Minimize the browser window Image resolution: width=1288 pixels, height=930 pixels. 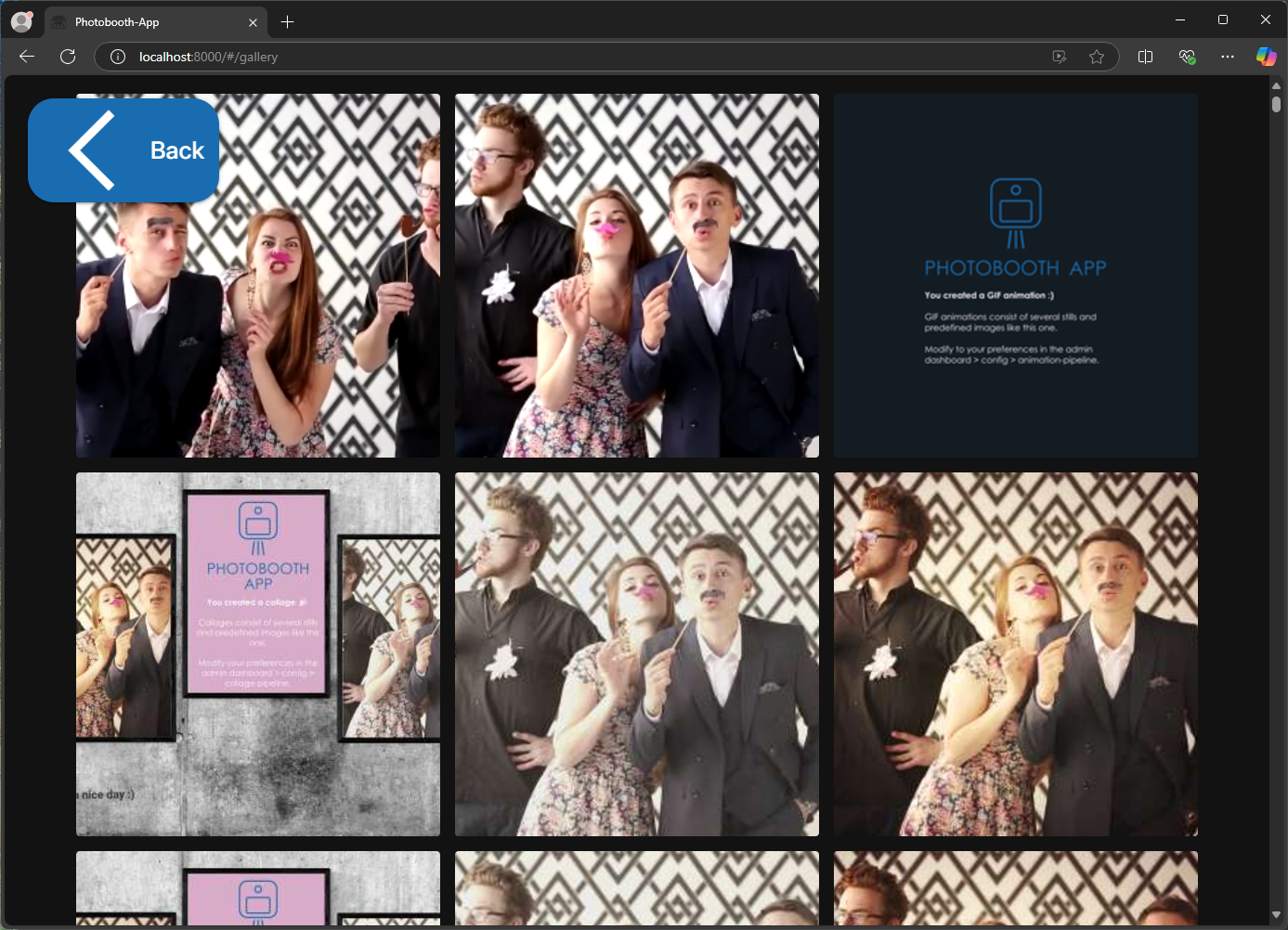point(1180,19)
